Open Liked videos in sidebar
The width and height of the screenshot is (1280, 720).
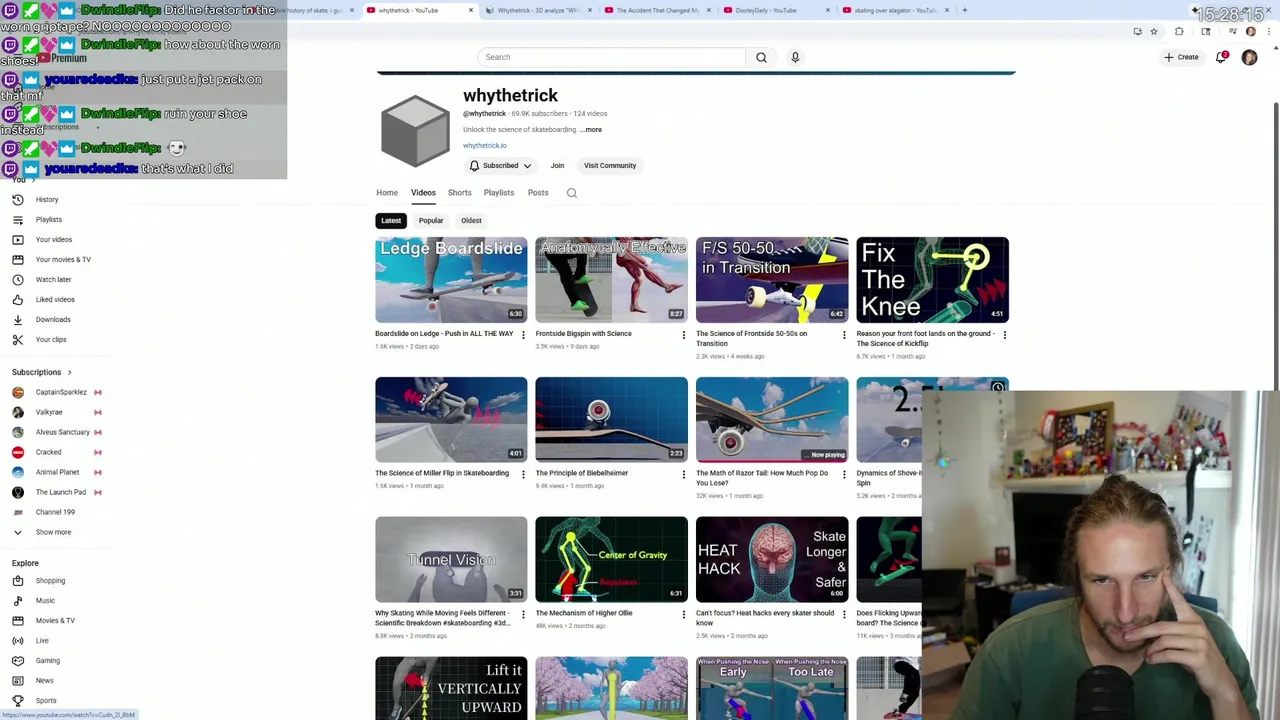pos(54,299)
